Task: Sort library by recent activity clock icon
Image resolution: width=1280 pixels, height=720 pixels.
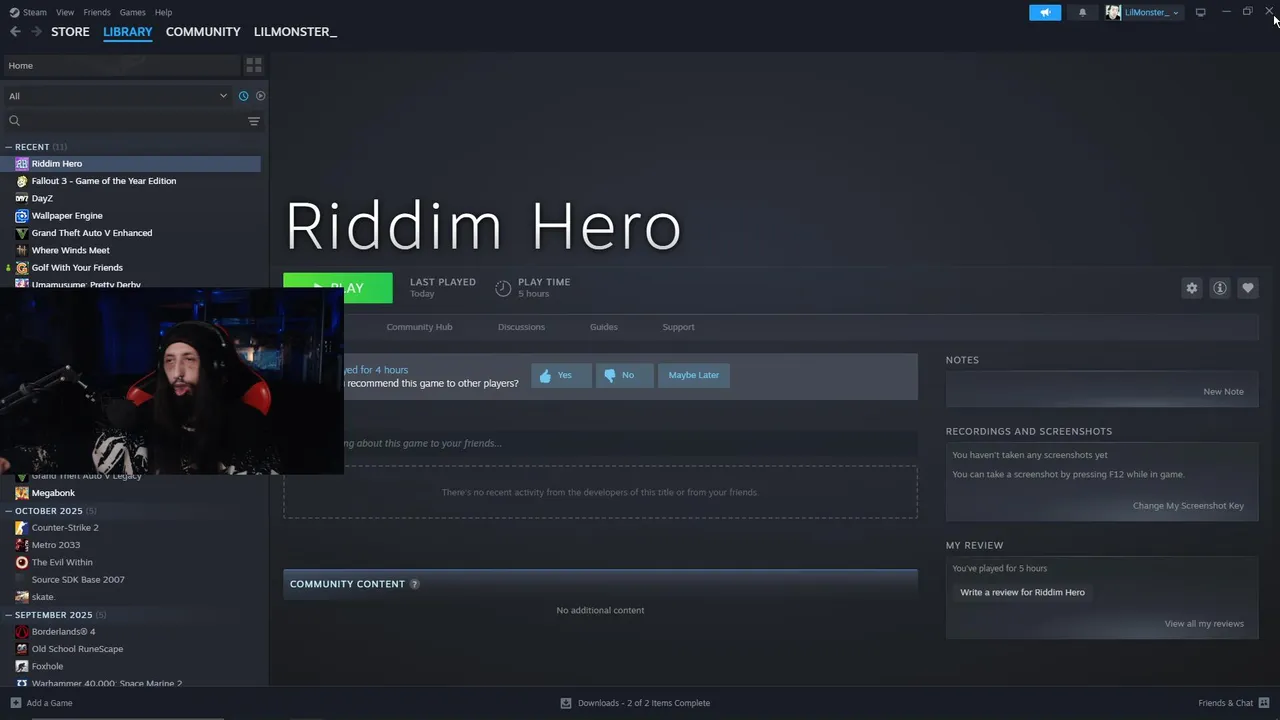Action: click(x=243, y=96)
